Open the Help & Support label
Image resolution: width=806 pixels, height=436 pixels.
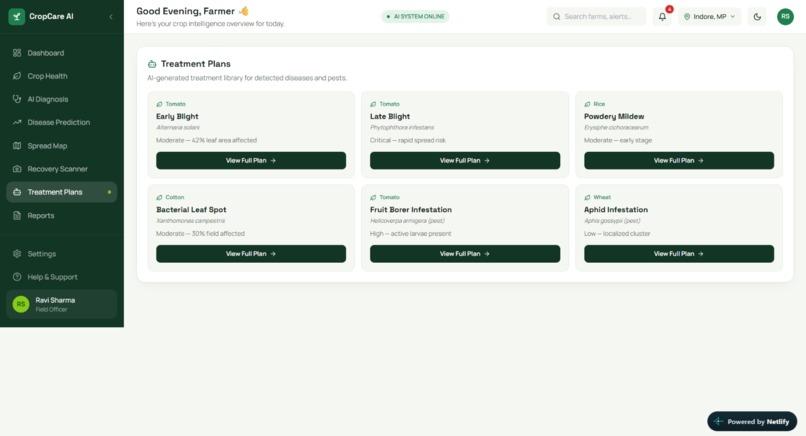coord(52,277)
